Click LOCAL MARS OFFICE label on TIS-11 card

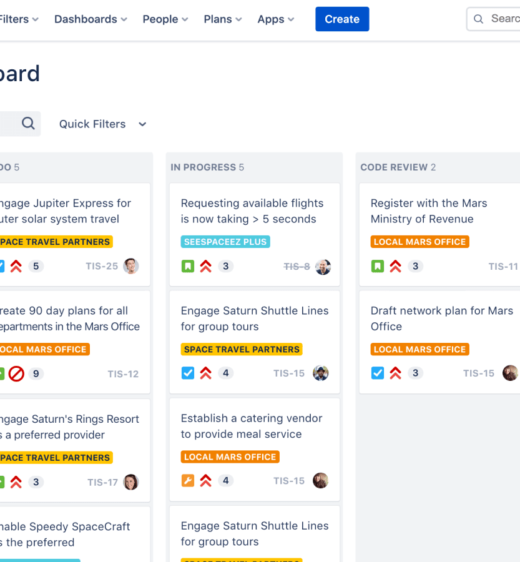coord(420,242)
